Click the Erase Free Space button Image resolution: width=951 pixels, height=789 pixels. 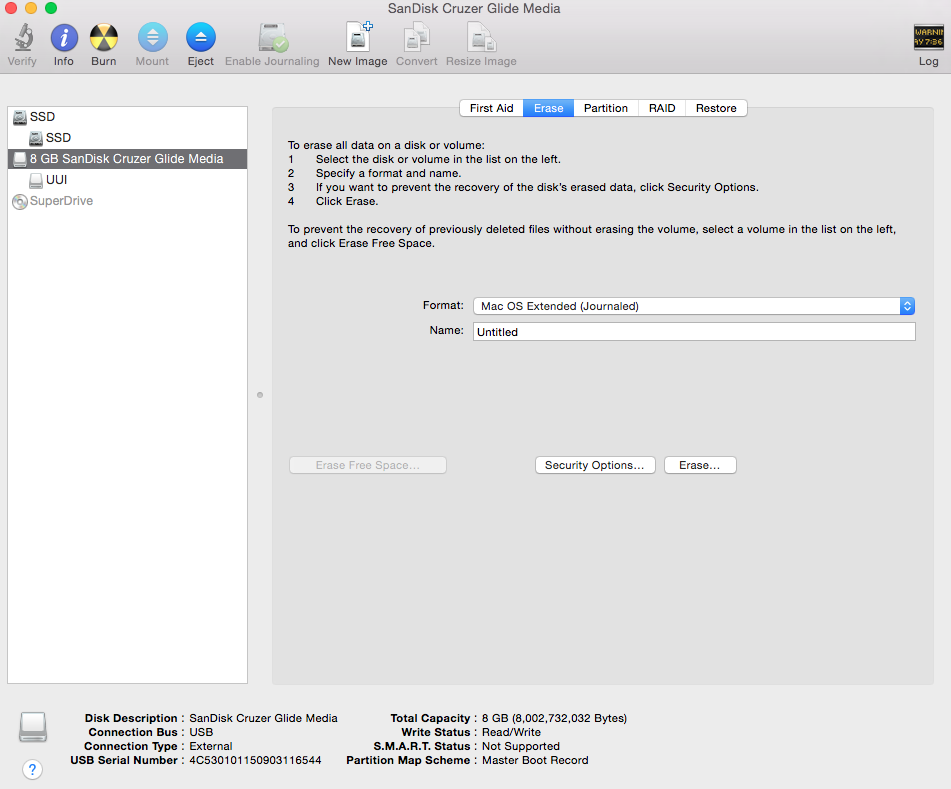pos(368,465)
